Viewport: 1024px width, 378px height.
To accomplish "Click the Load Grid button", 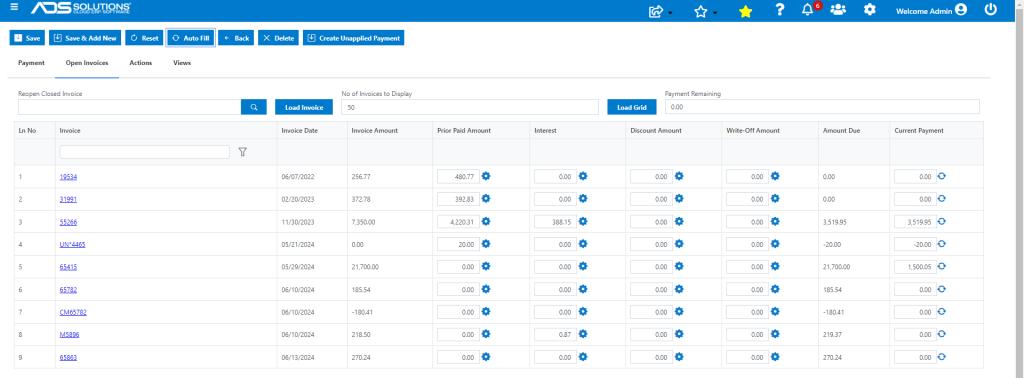I will coord(632,107).
